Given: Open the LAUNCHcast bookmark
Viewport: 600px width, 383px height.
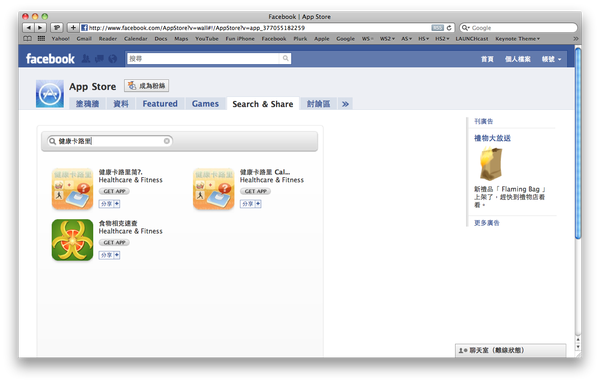Looking at the screenshot, I should point(471,39).
